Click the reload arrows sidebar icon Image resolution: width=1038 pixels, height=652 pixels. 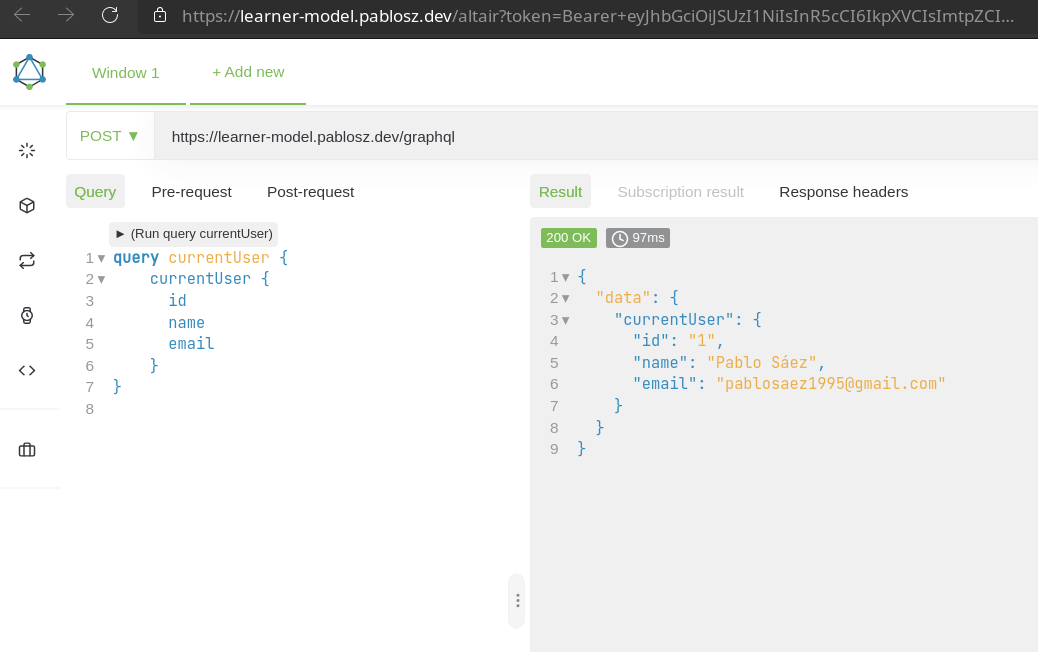pos(27,260)
